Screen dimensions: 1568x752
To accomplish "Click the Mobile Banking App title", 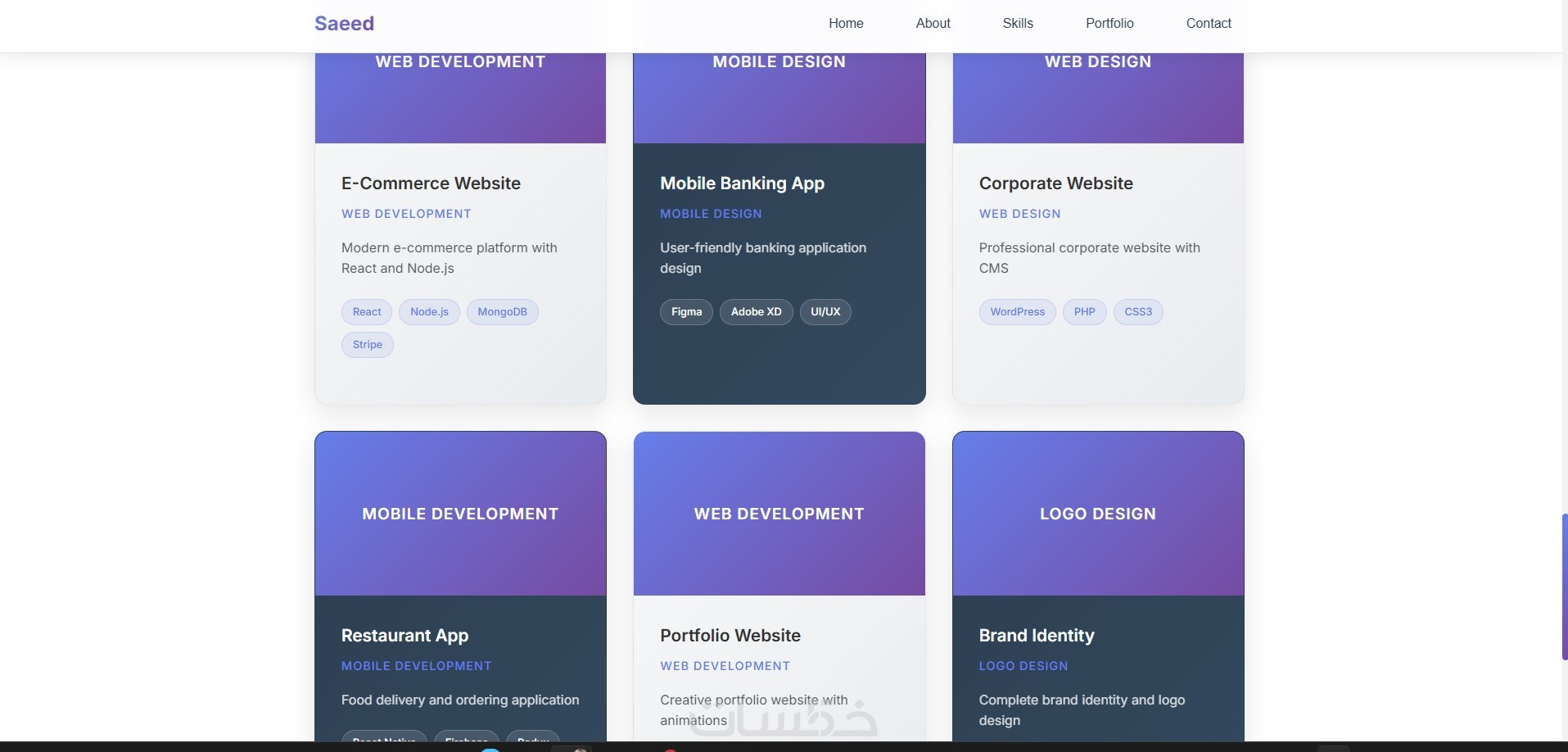I will (742, 183).
